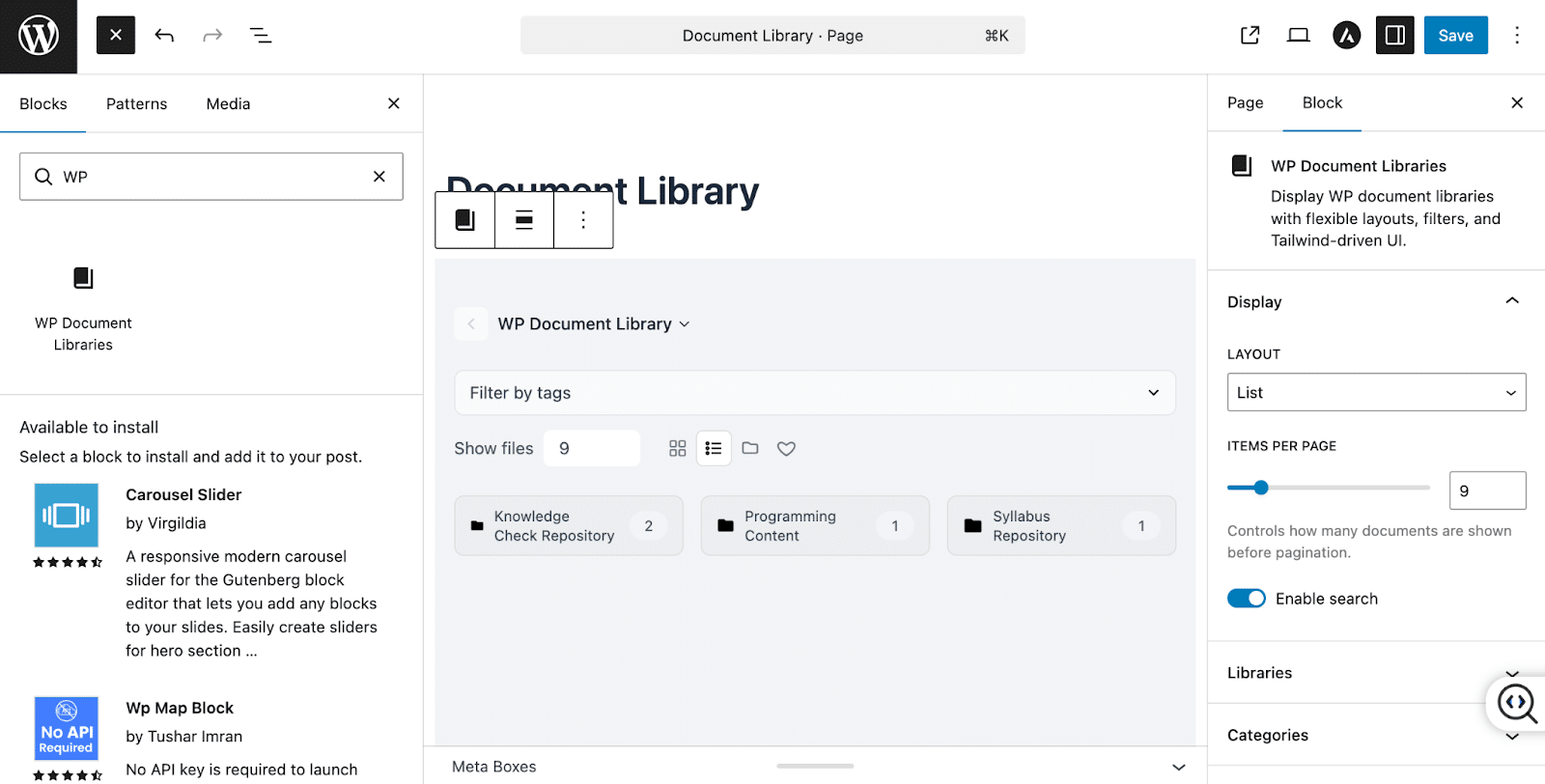The width and height of the screenshot is (1545, 784).
Task: Select the Carousel Slider title
Action: click(183, 494)
